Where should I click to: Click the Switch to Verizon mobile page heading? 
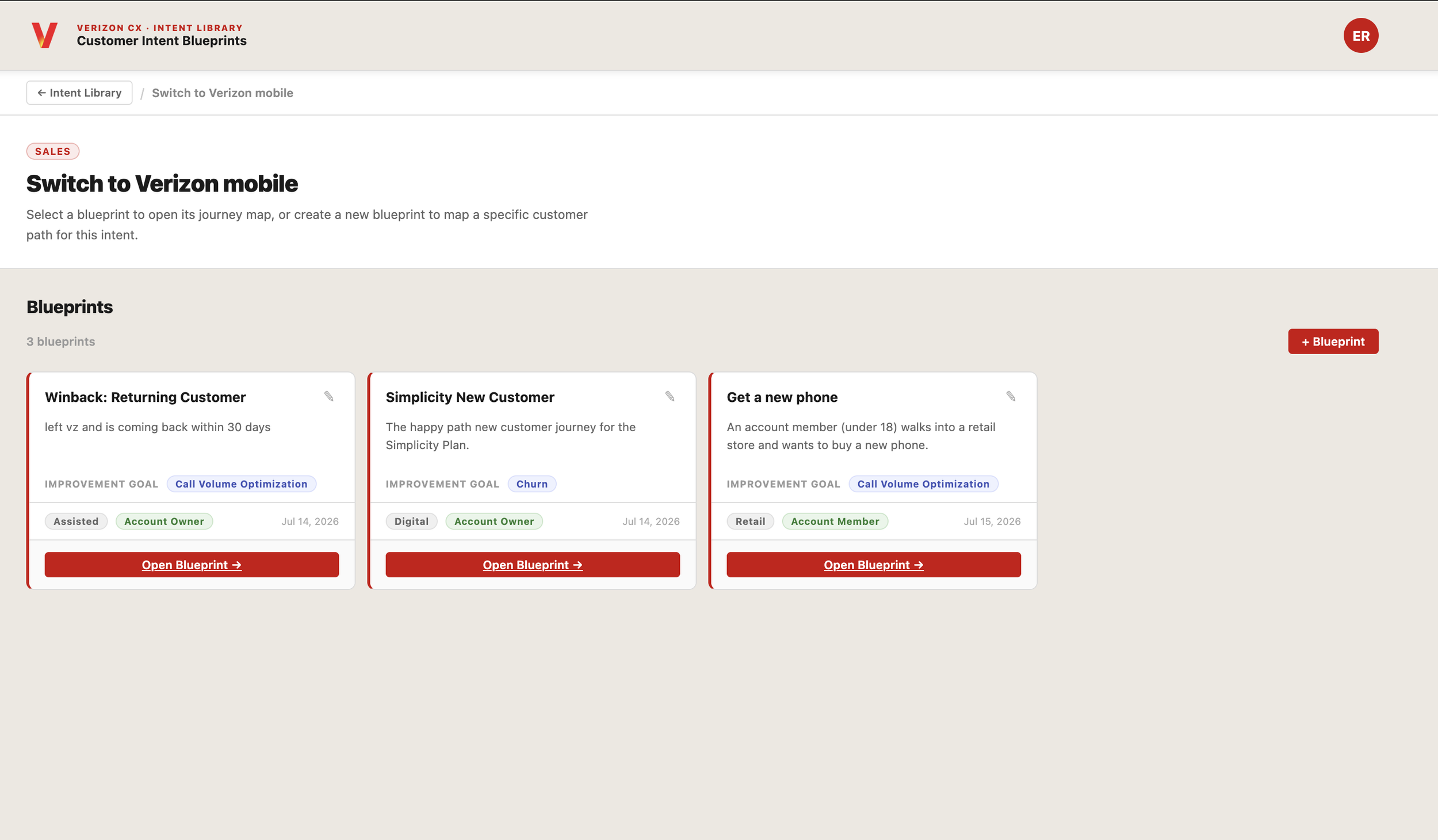click(162, 184)
